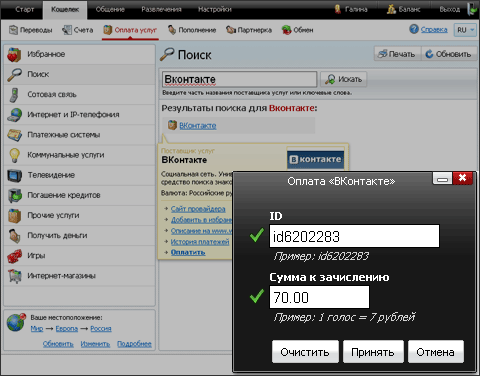Image resolution: width=480 pixels, height=376 pixels.
Task: Click the Европа location link
Action: (67, 329)
